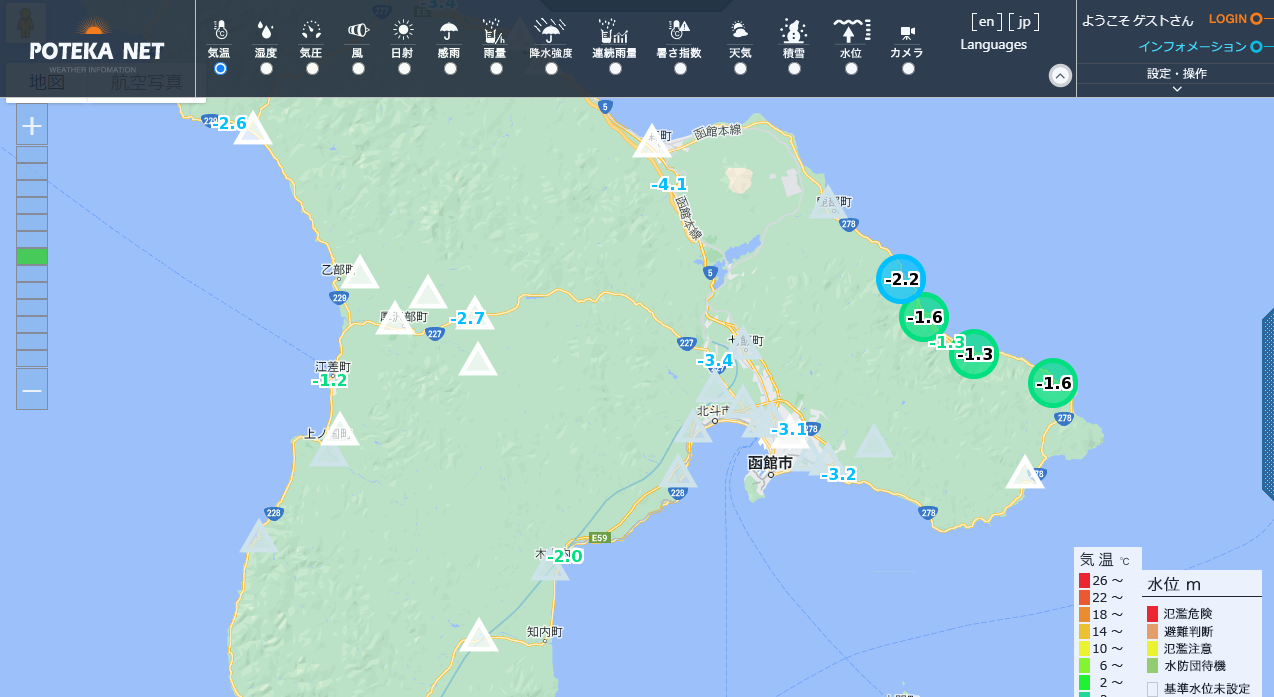Click the 風 wind sock icon

[x=357, y=30]
